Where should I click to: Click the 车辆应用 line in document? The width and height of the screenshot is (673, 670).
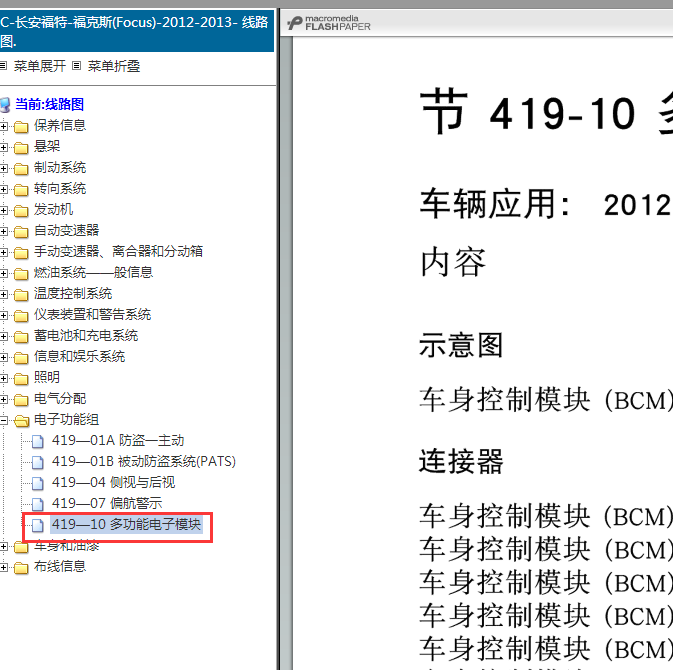546,204
